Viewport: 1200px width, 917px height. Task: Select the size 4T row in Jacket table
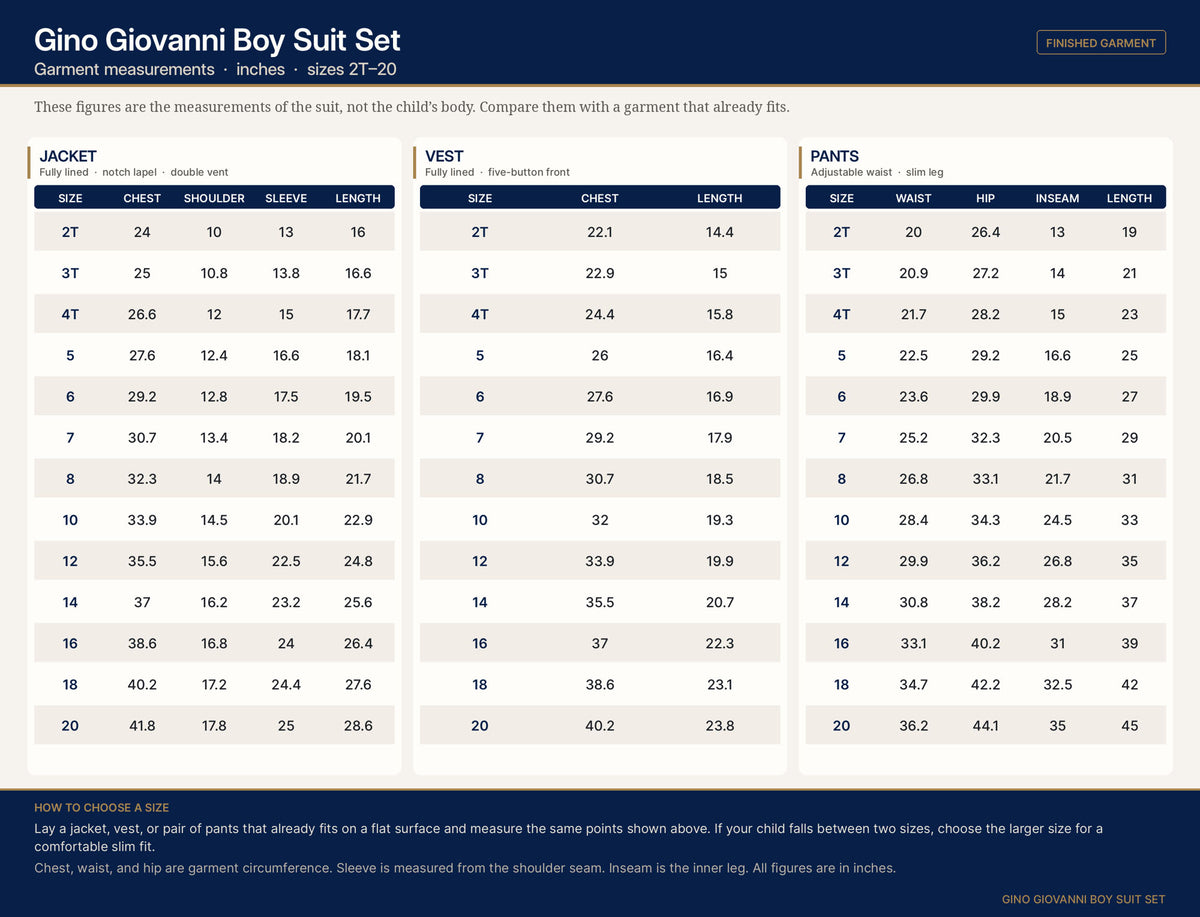(214, 314)
